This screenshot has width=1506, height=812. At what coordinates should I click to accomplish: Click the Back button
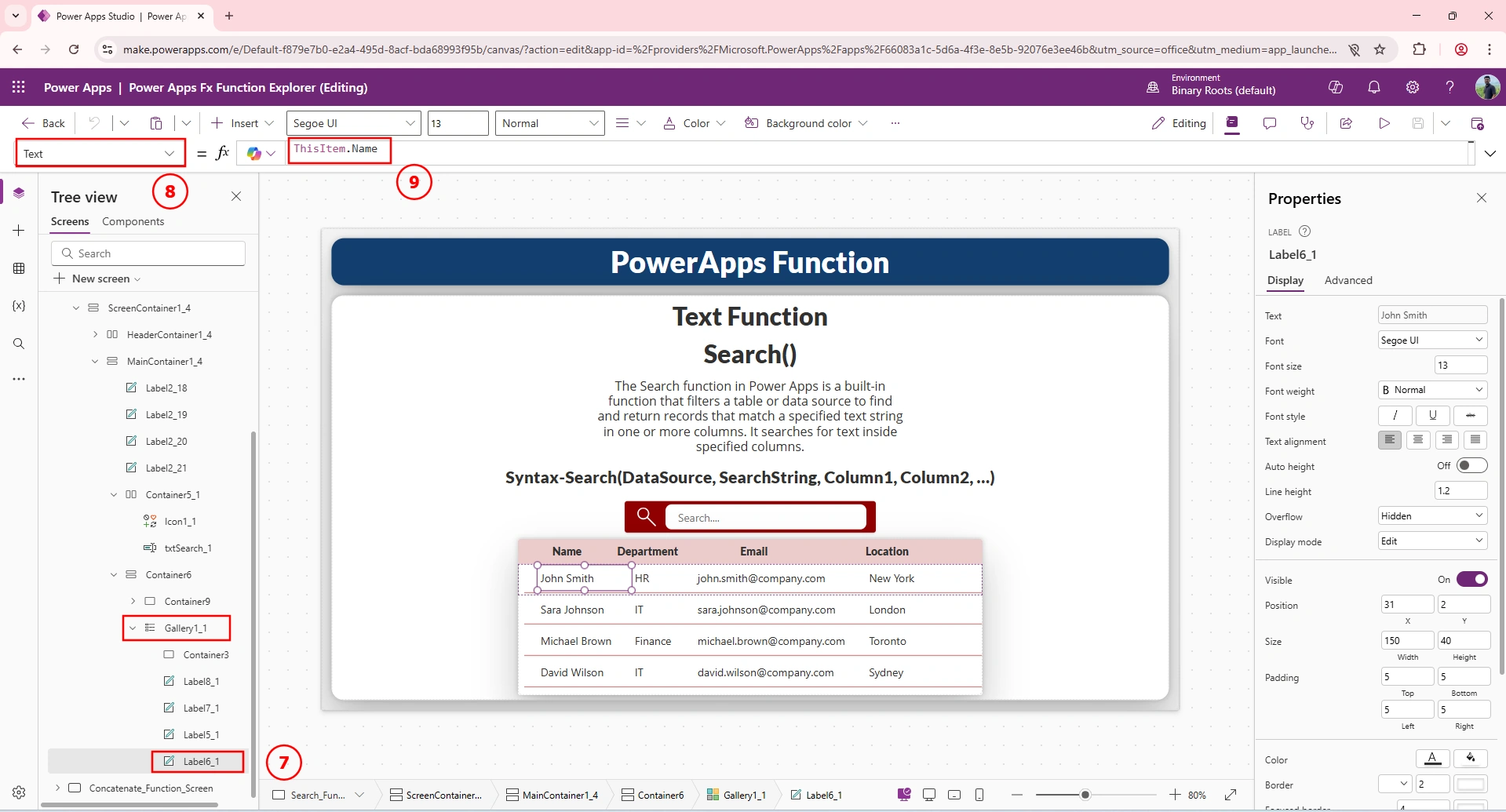44,123
